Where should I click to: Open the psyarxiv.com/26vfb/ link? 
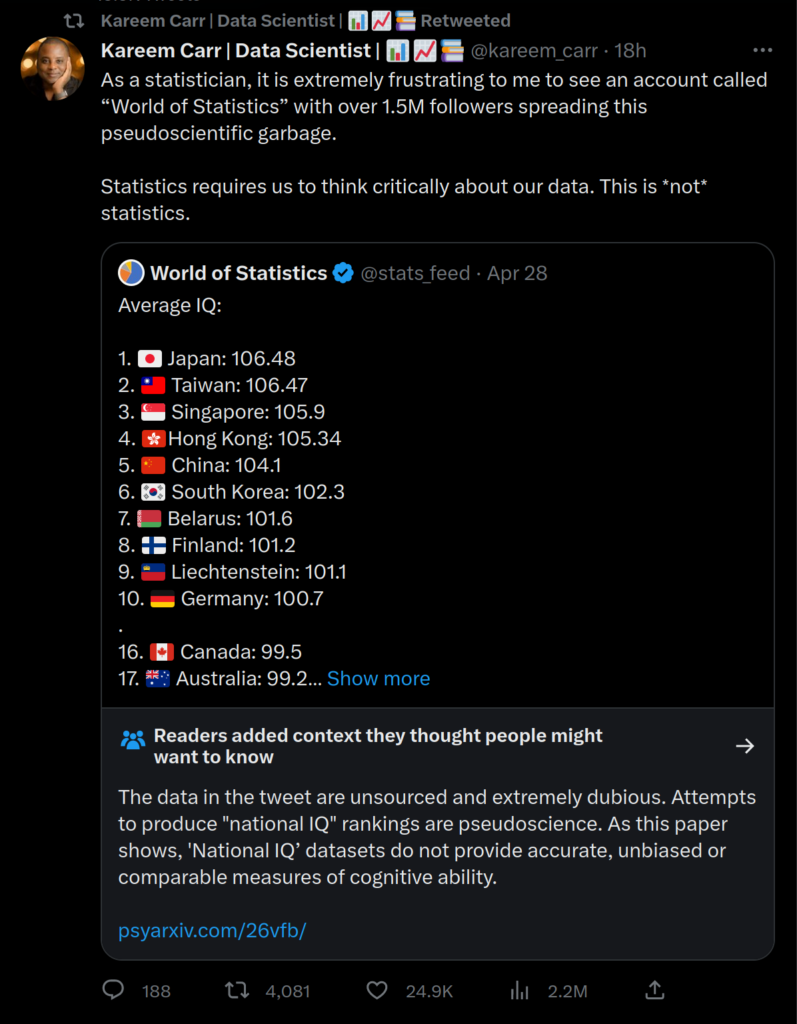coord(212,930)
